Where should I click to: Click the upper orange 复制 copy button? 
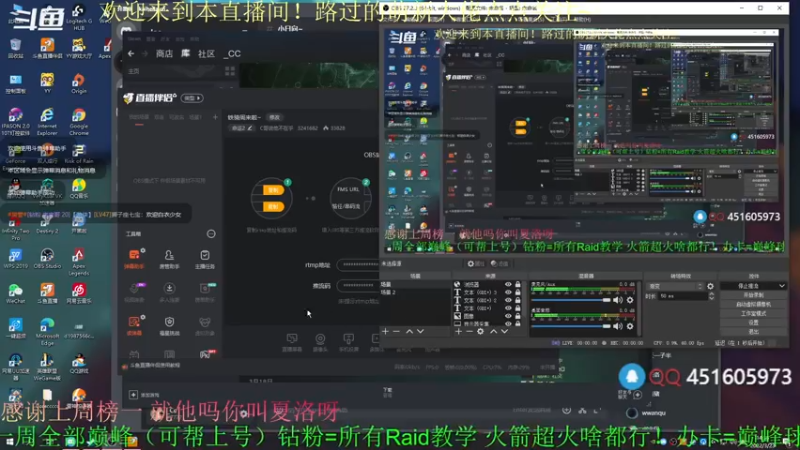[273, 190]
